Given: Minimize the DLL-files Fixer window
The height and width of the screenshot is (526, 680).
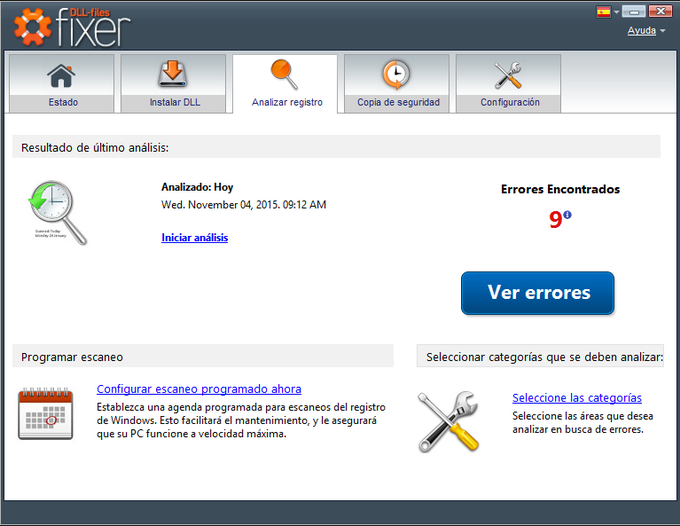Looking at the screenshot, I should point(634,11).
